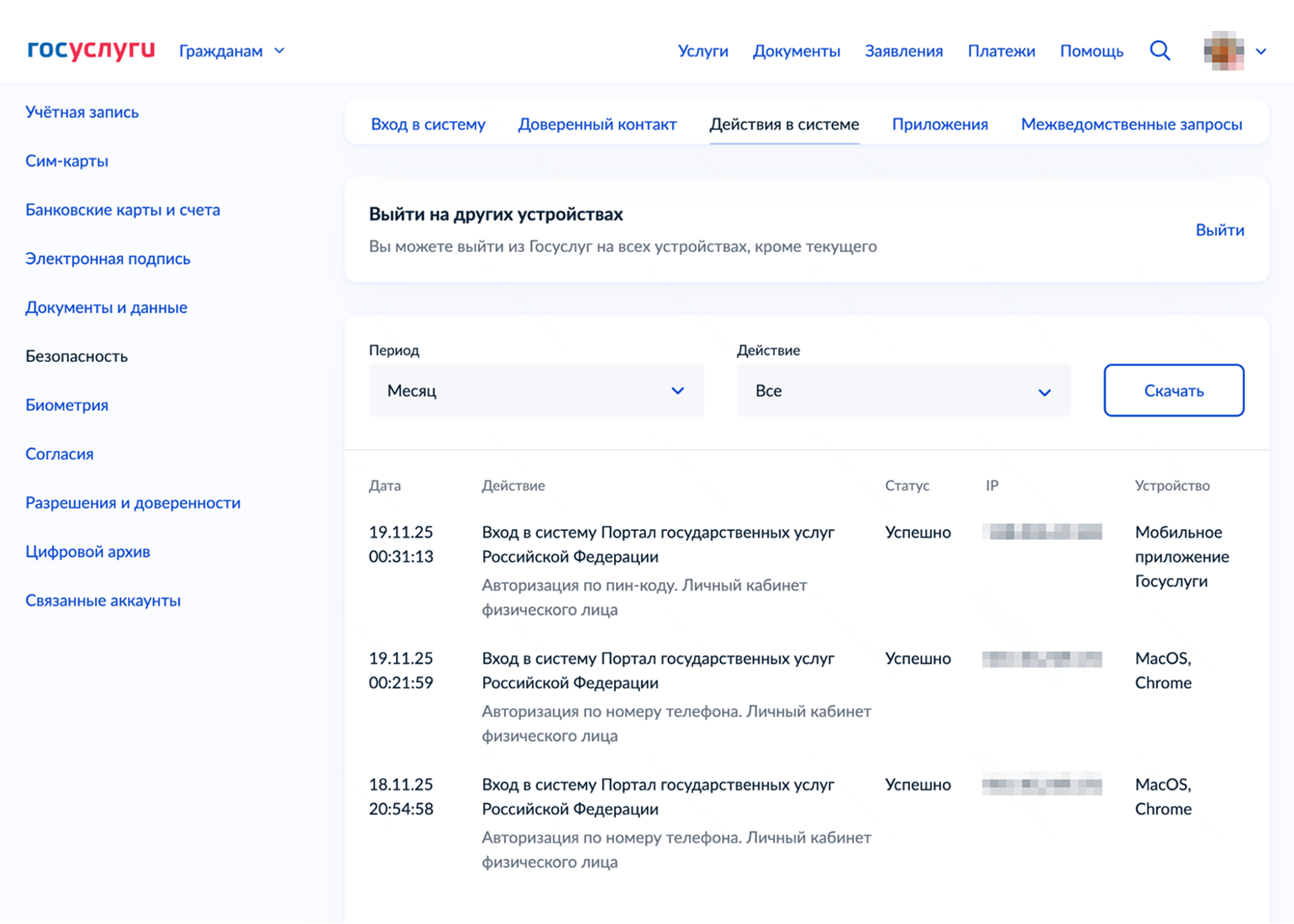Click the blurred IP in the 00:31:13 row
Screen dimensions: 1294x924
click(x=1042, y=532)
